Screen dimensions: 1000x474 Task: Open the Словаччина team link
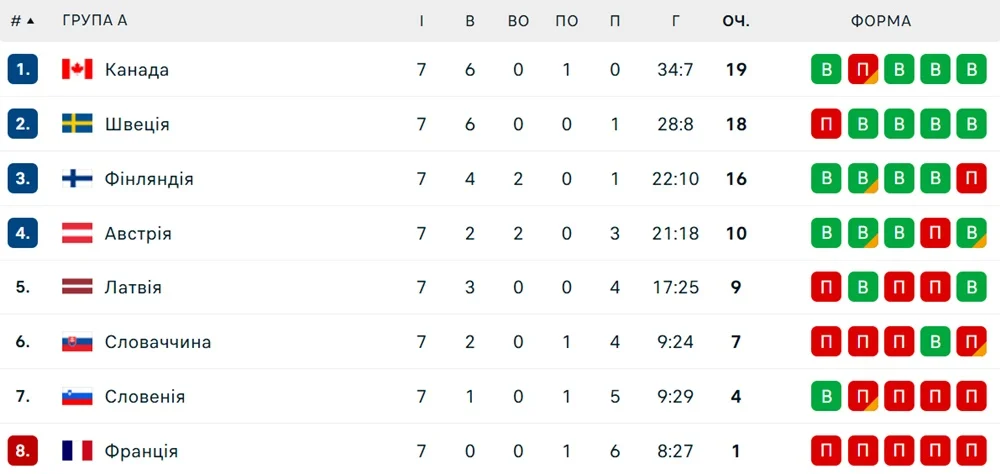click(x=158, y=342)
